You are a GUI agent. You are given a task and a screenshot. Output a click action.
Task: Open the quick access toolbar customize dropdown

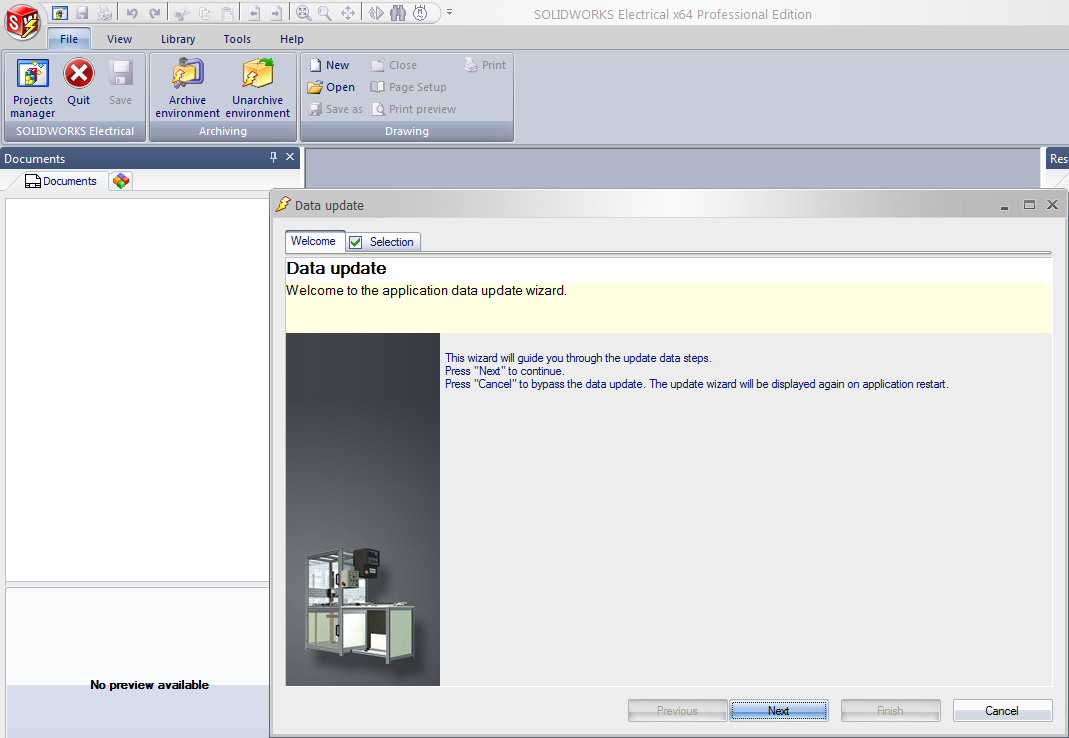(x=449, y=12)
